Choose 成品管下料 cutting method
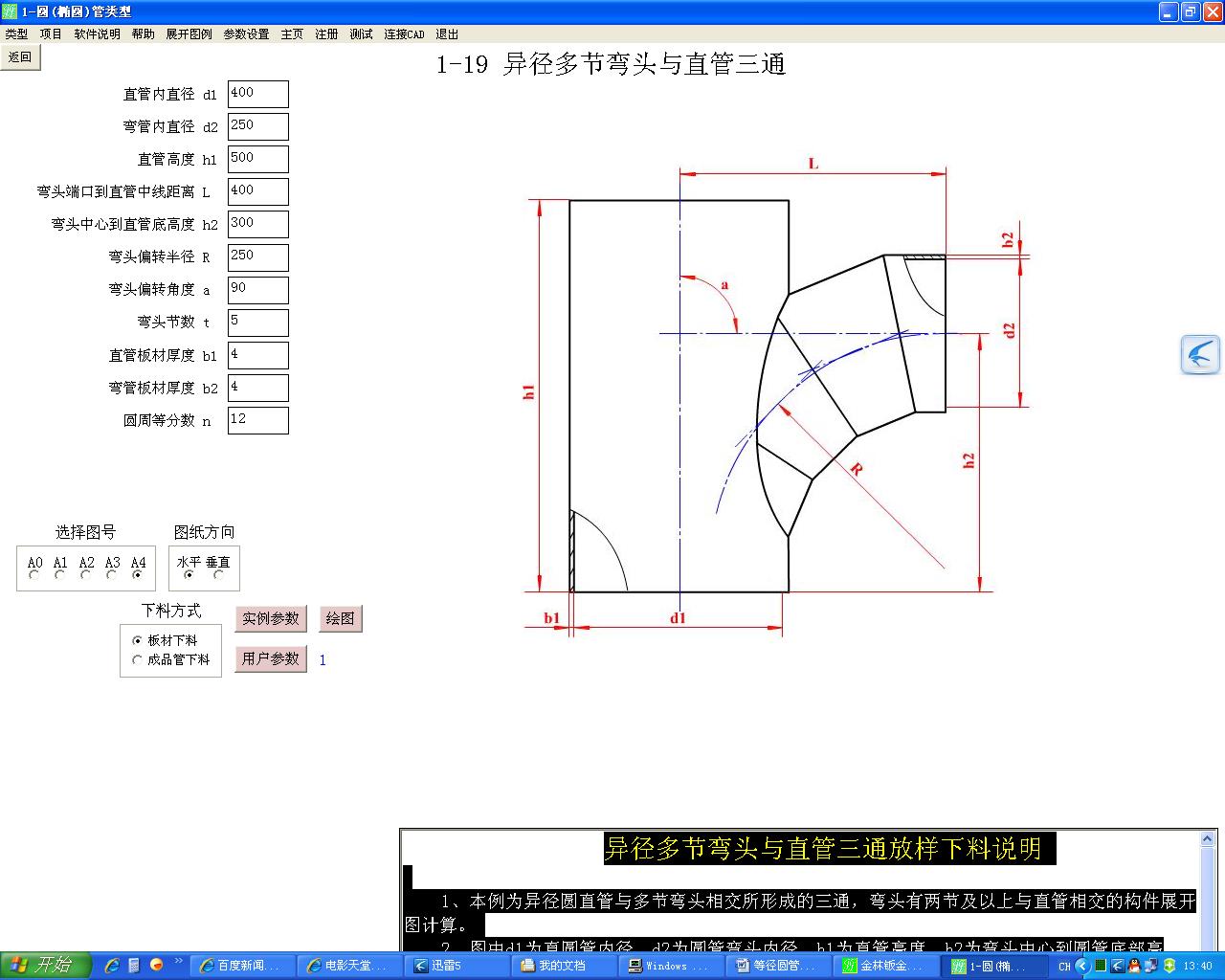1225x980 pixels. (x=137, y=659)
